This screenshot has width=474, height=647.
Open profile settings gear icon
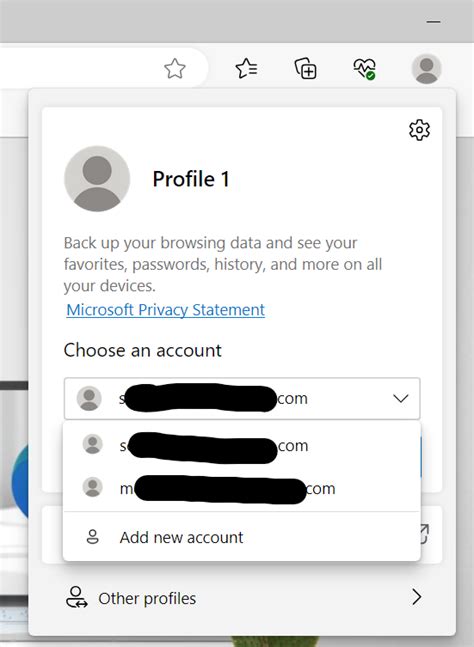(x=419, y=130)
